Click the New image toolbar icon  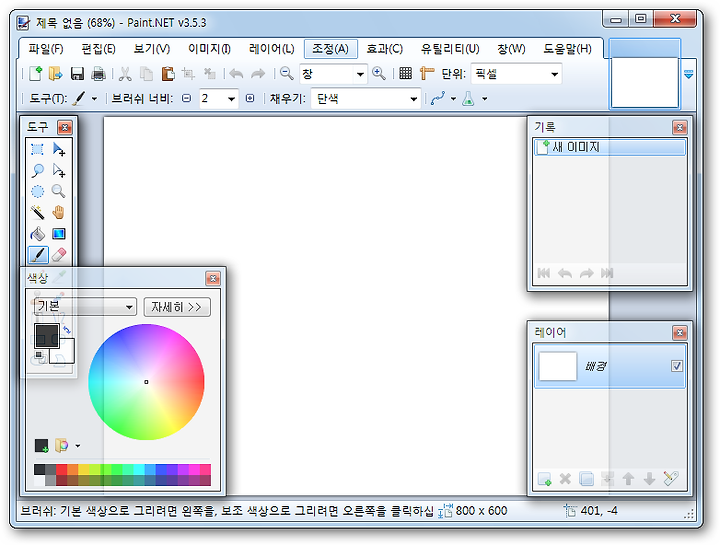(x=35, y=73)
